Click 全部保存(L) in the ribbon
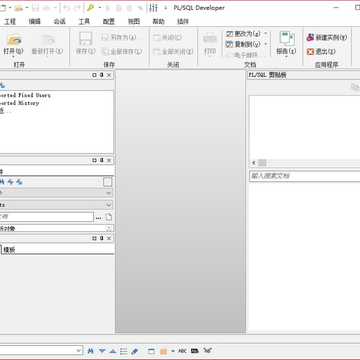 coord(122,51)
